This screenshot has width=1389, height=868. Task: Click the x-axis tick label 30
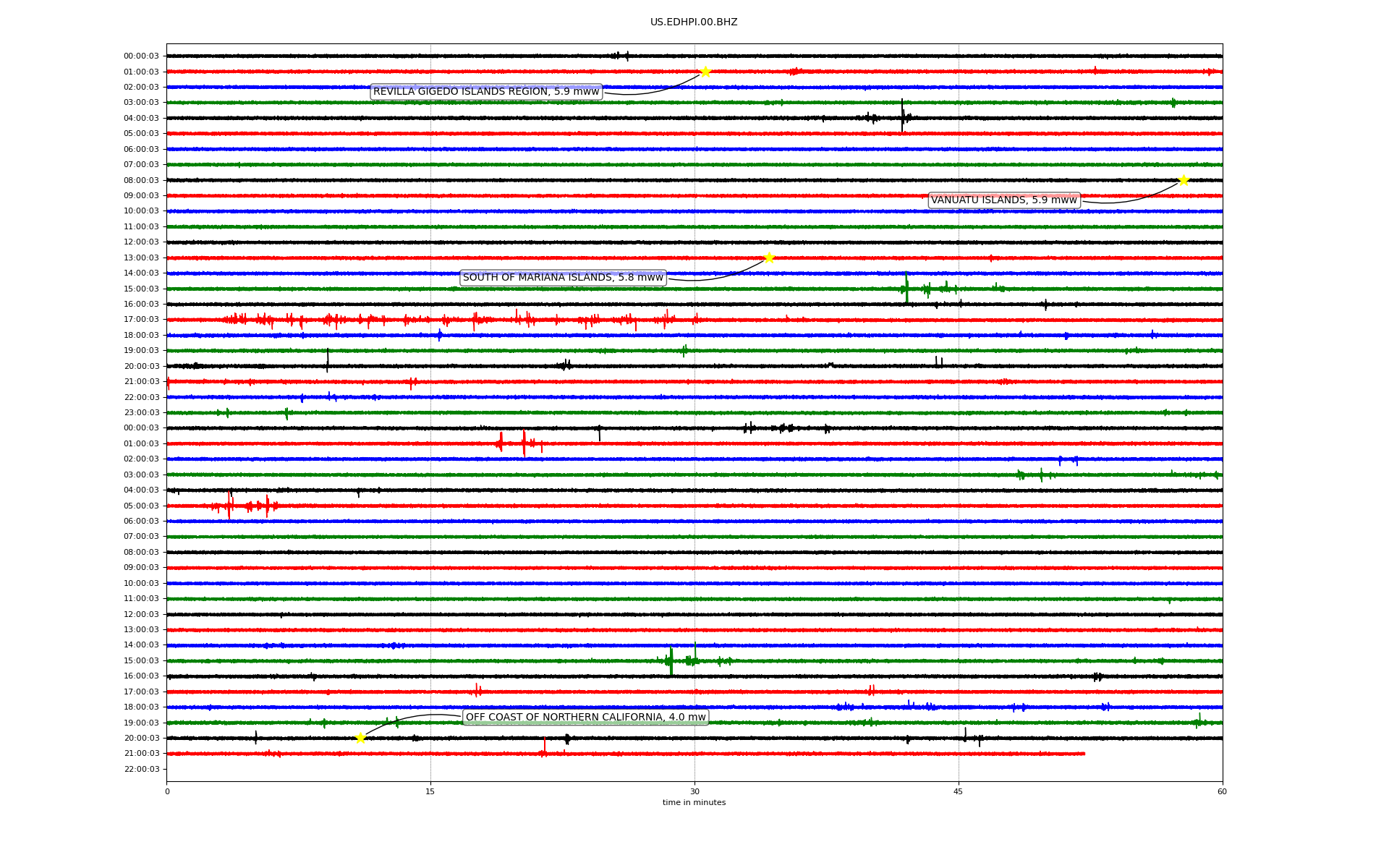694,791
